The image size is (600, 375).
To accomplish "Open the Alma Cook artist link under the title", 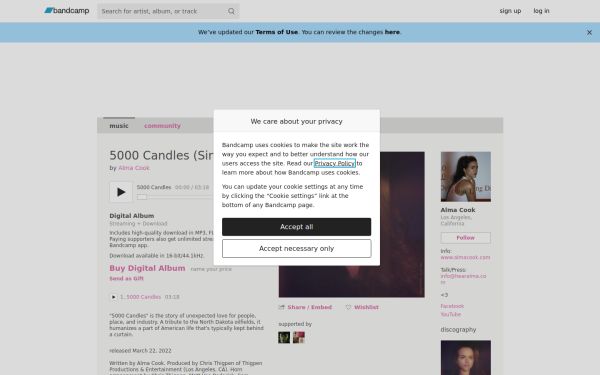I will point(134,168).
